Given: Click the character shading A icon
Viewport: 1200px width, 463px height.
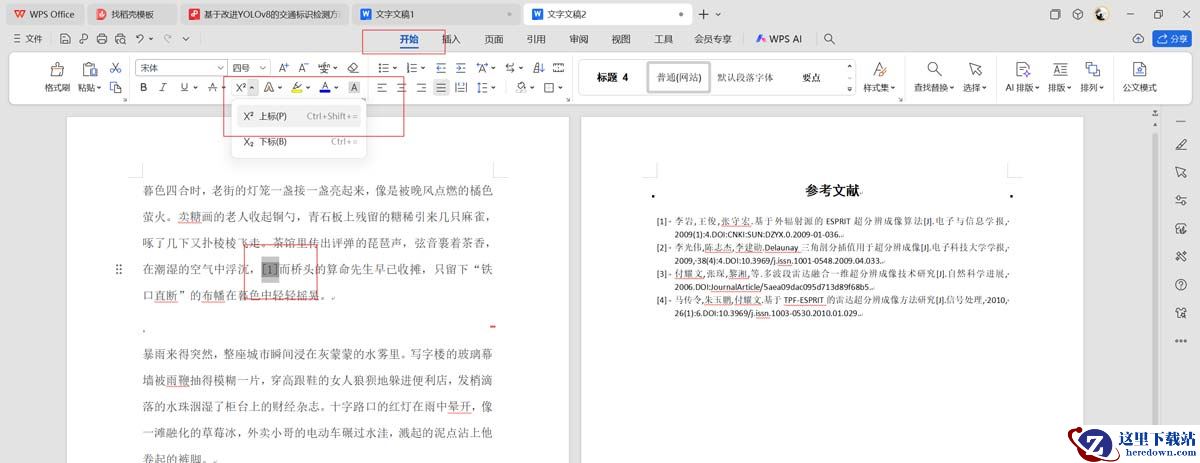Looking at the screenshot, I should click(x=354, y=88).
